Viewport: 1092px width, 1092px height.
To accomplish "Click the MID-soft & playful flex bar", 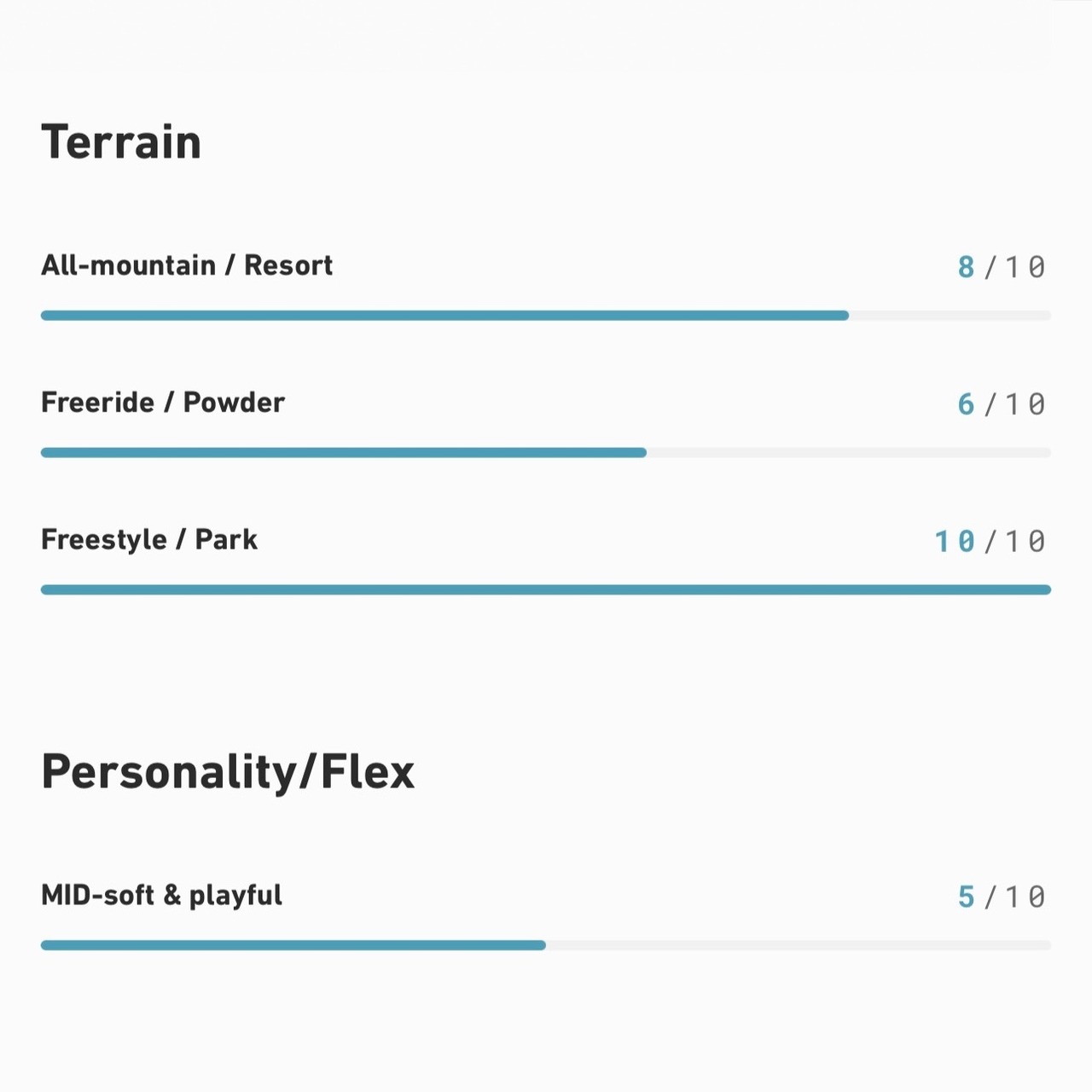I will click(546, 945).
